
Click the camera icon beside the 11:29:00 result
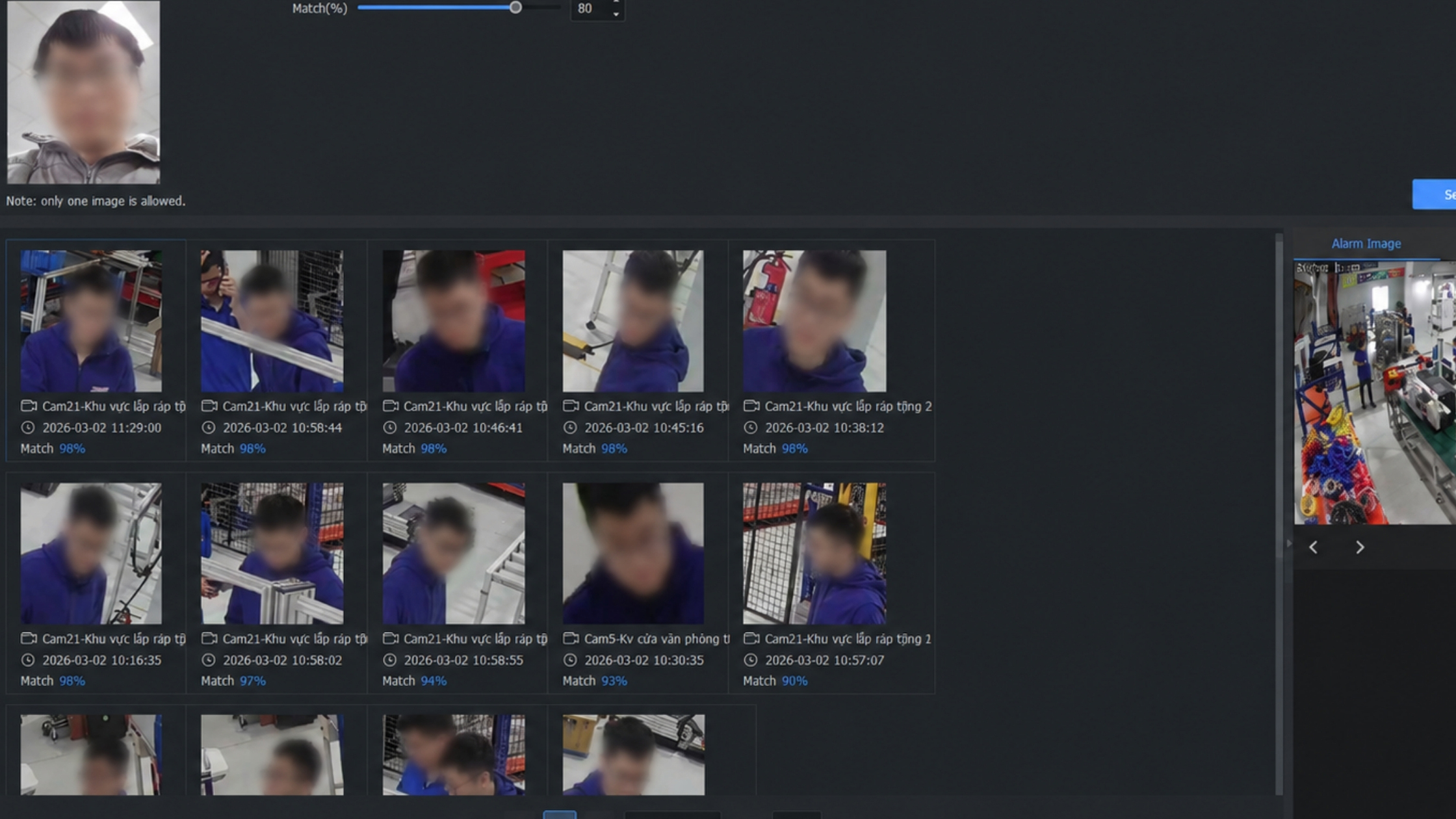point(29,406)
